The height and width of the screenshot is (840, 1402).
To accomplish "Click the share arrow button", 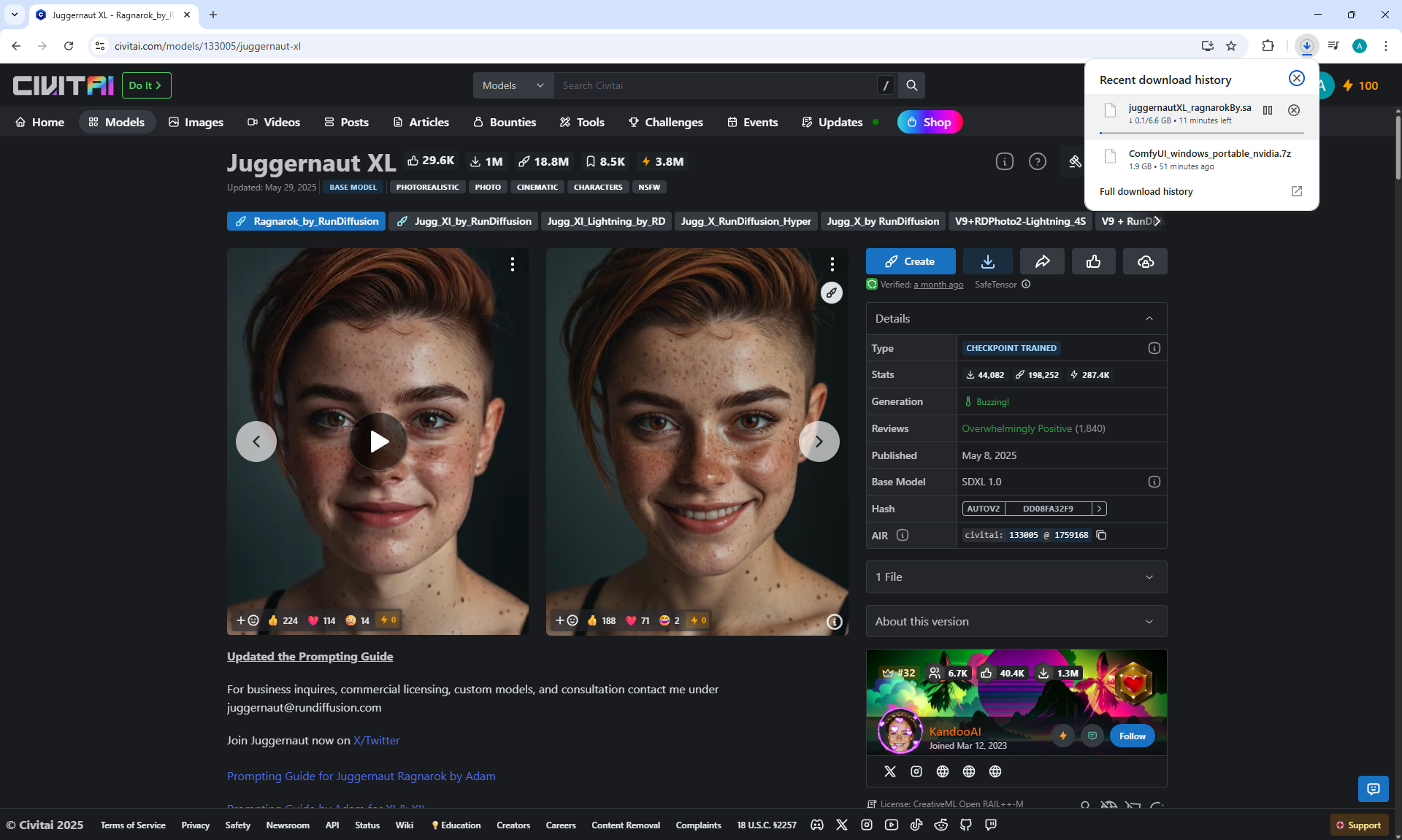I will (1042, 261).
